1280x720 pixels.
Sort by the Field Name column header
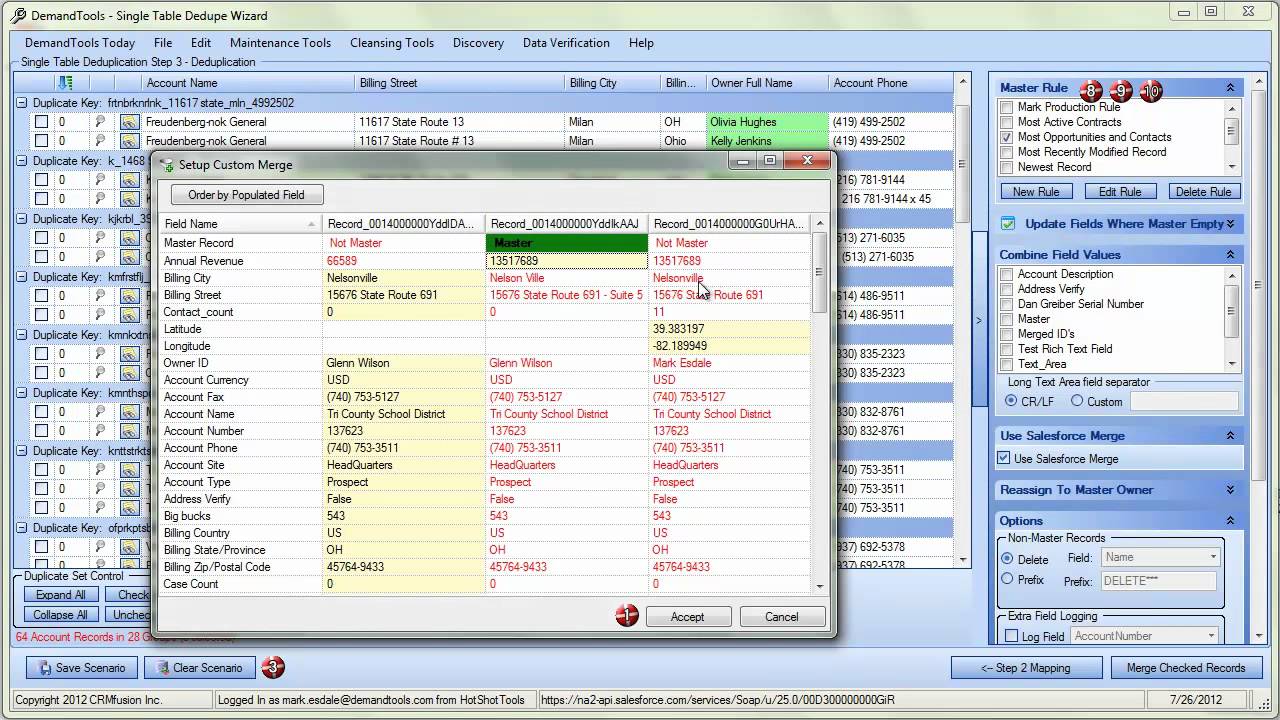coord(240,224)
